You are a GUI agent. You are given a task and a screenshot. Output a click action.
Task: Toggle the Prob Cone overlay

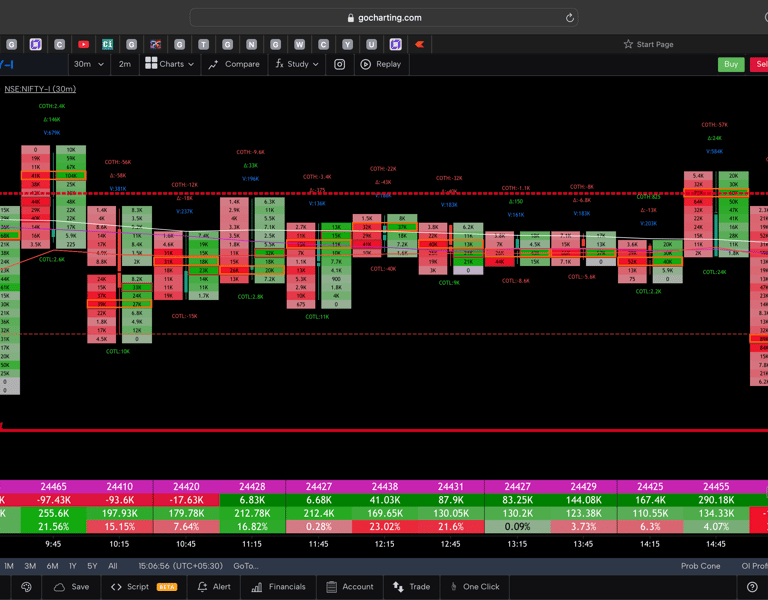coord(700,566)
